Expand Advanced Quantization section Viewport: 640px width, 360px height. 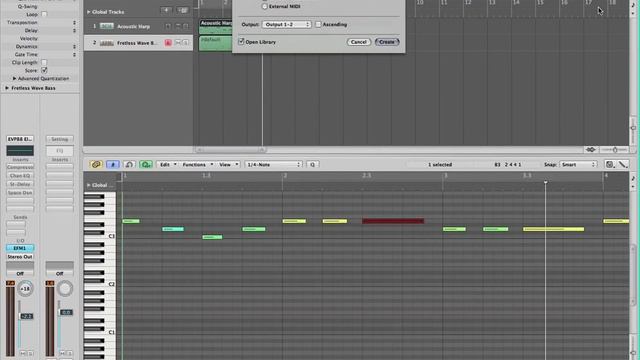pyautogui.click(x=14, y=78)
